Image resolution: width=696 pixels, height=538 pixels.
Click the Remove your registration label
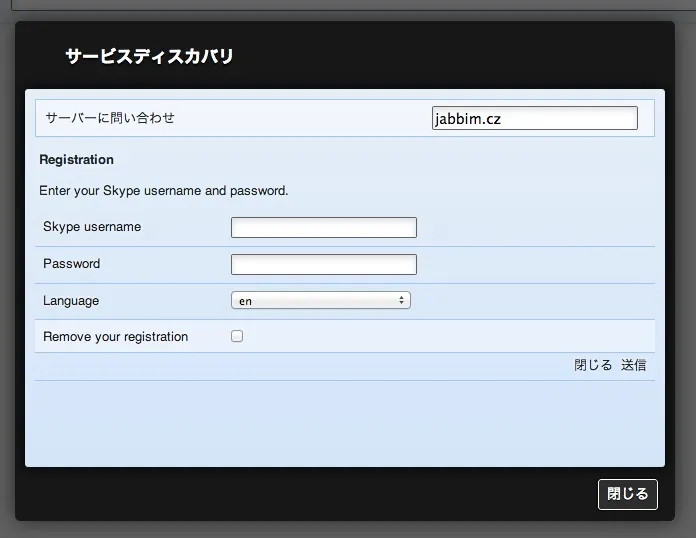pyautogui.click(x=115, y=337)
